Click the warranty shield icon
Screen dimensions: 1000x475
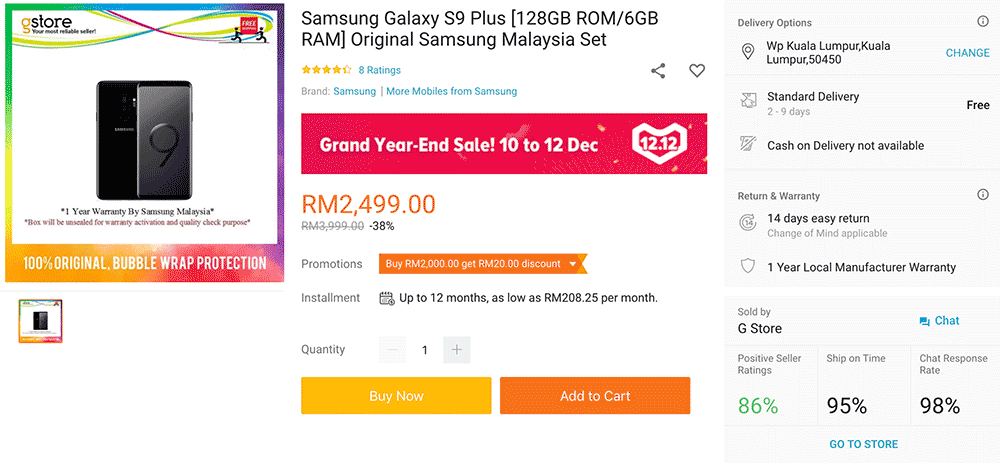(747, 267)
